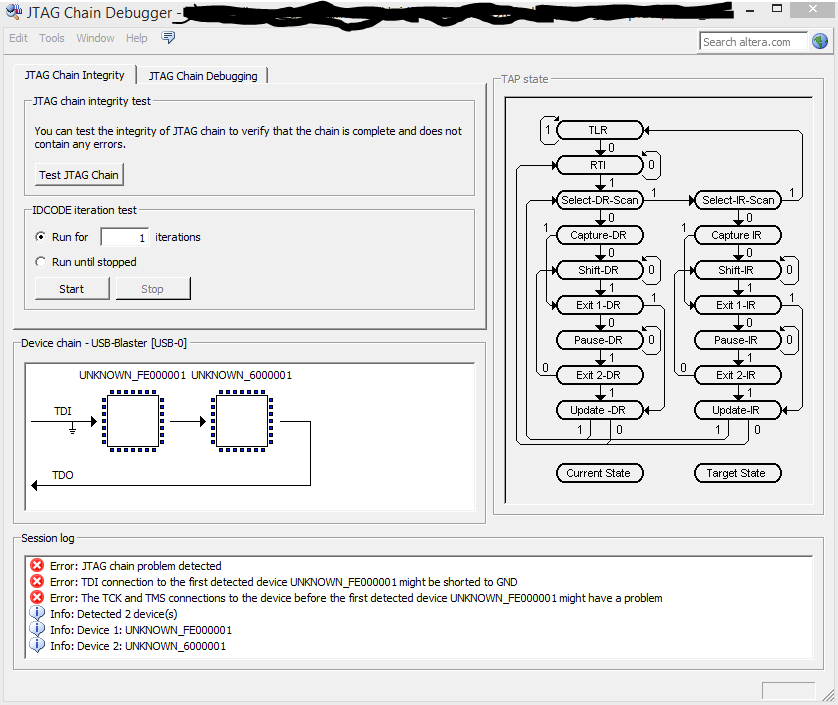Select the second chip UNKNOWN_6000001 in chain
838x705 pixels.
[x=242, y=421]
